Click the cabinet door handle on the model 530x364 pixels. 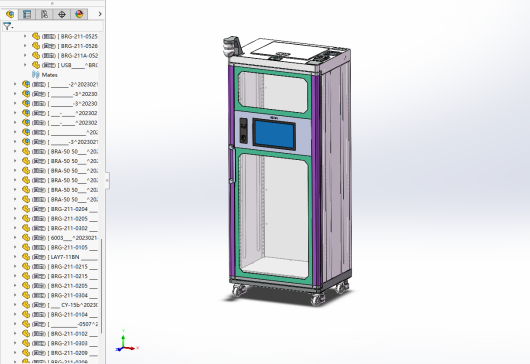tap(232, 164)
